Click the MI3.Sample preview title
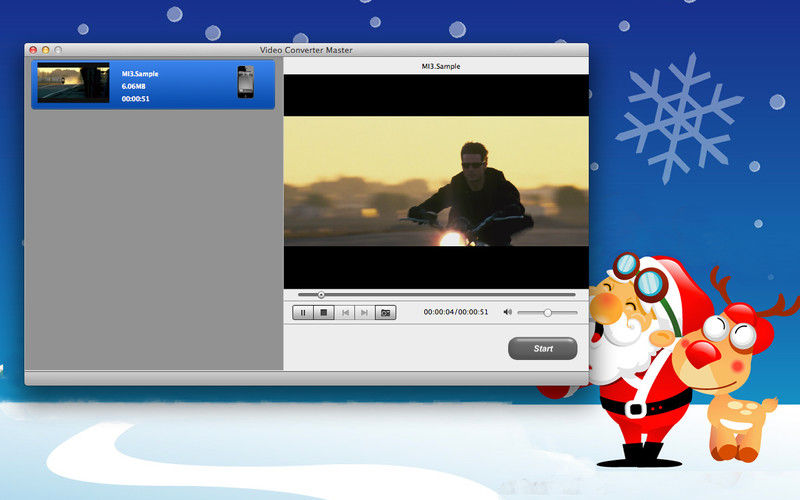 coord(441,66)
